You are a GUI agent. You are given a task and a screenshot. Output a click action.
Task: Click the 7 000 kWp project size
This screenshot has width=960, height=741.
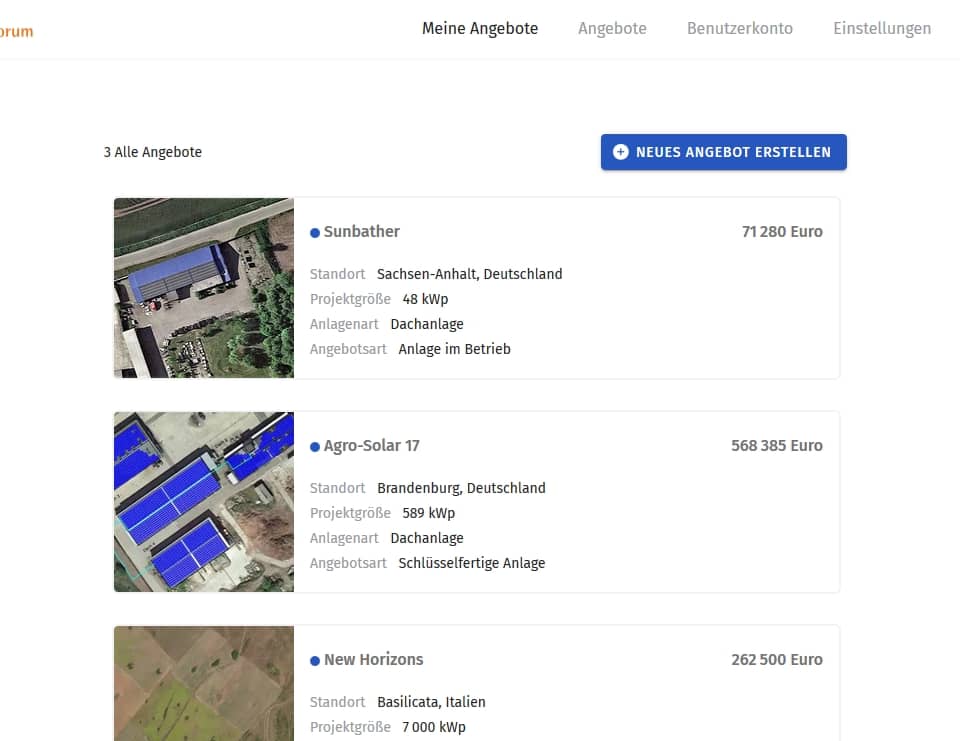pyautogui.click(x=433, y=727)
